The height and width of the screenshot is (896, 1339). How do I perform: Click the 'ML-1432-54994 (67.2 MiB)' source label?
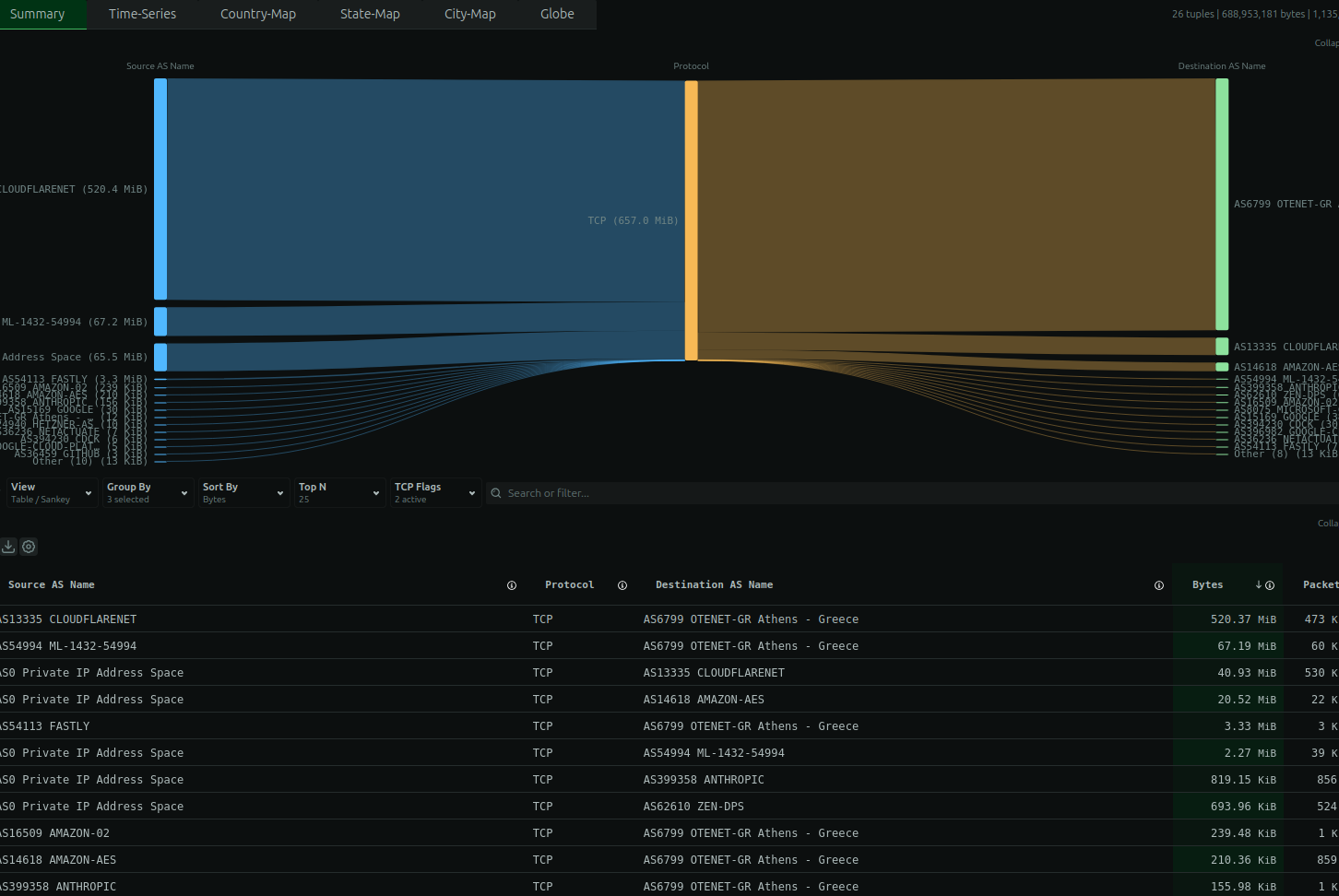point(75,323)
